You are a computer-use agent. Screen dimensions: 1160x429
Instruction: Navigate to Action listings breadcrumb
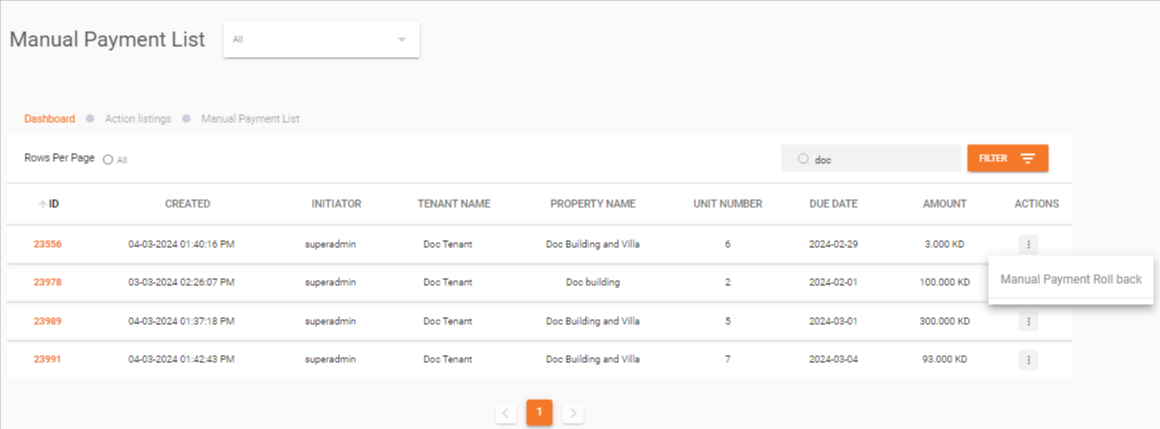pyautogui.click(x=138, y=119)
